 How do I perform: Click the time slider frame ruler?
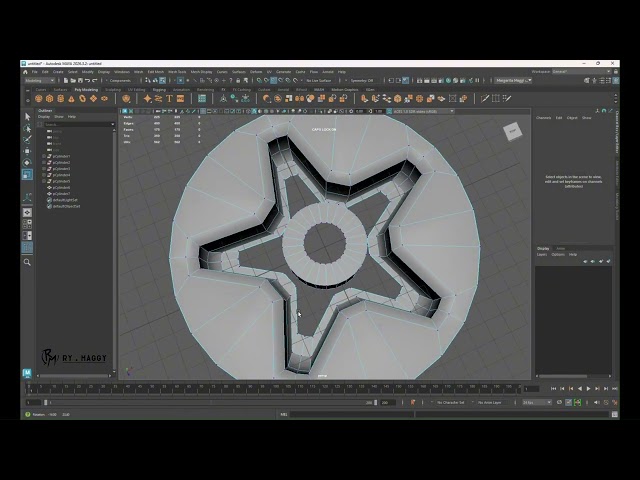pyautogui.click(x=273, y=389)
